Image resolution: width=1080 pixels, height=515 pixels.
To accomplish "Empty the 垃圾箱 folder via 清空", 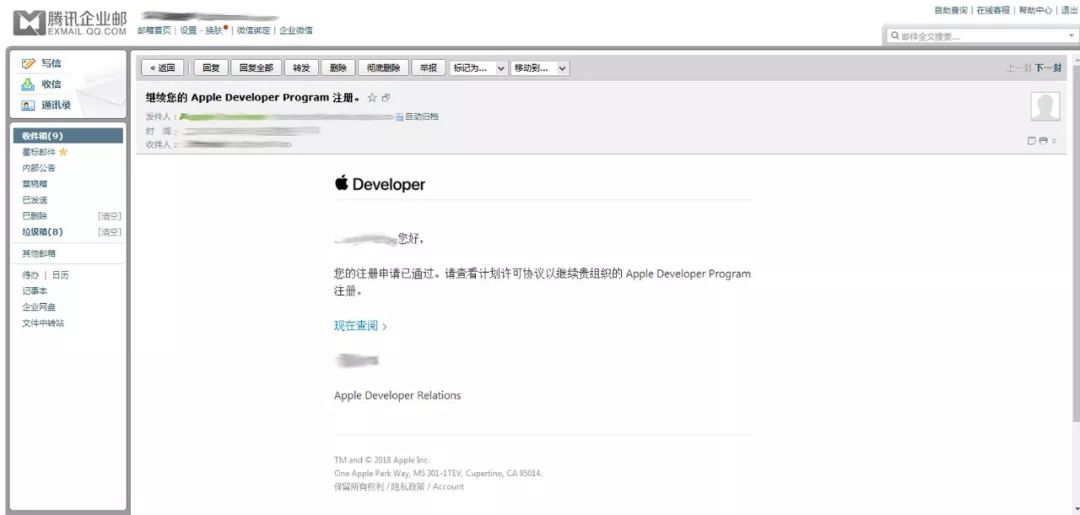I will click(110, 232).
